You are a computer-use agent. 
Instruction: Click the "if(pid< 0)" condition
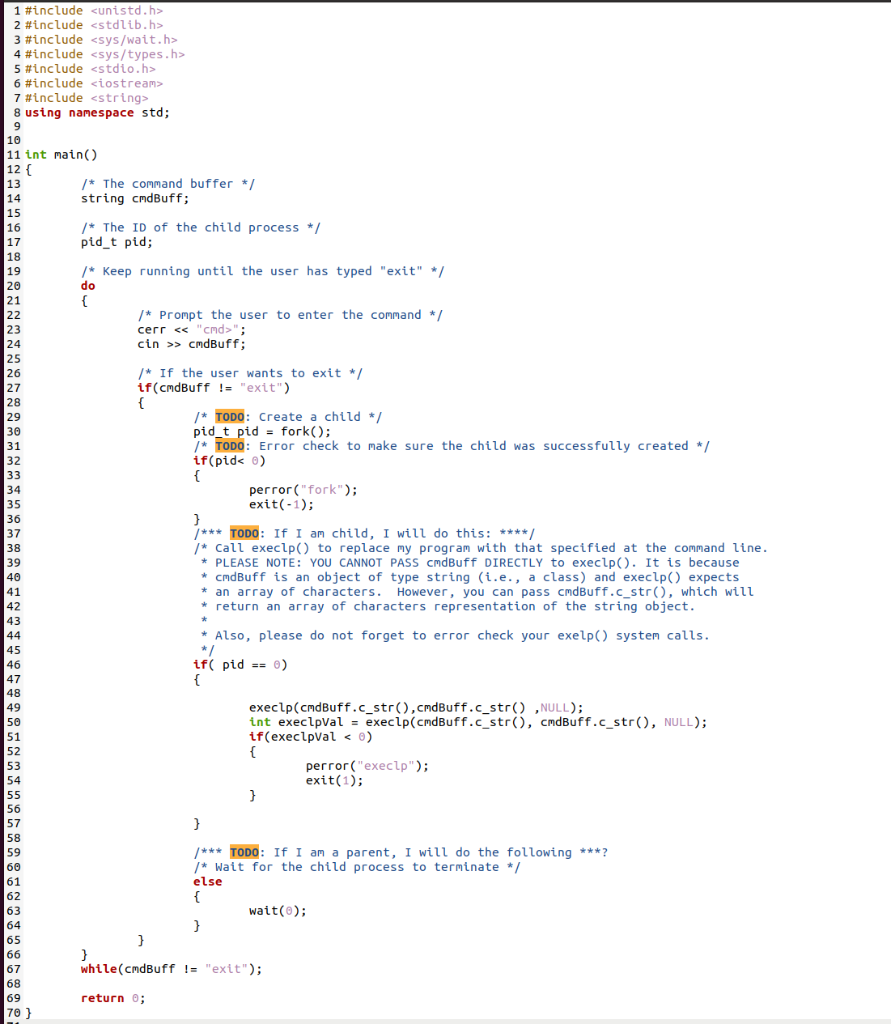(229, 460)
